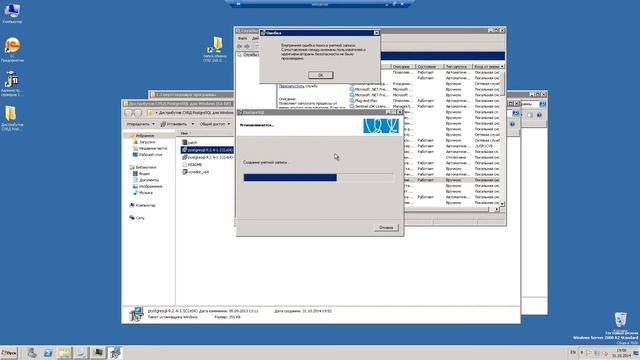The height and width of the screenshot is (360, 640).
Task: Select the second postgresql-9.2.4 file
Action: [207, 157]
